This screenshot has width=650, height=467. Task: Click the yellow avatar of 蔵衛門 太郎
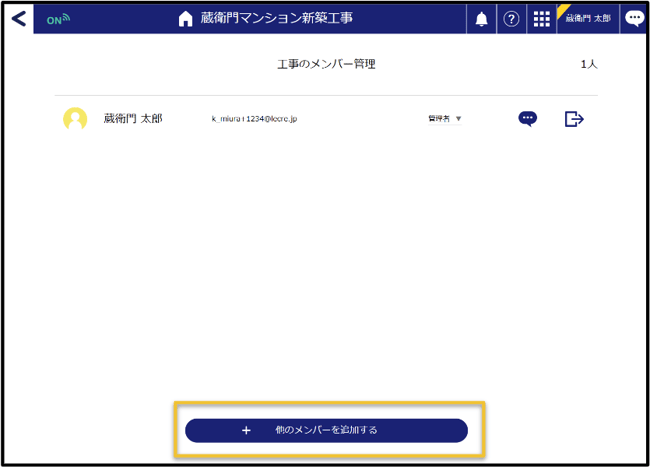click(x=75, y=119)
